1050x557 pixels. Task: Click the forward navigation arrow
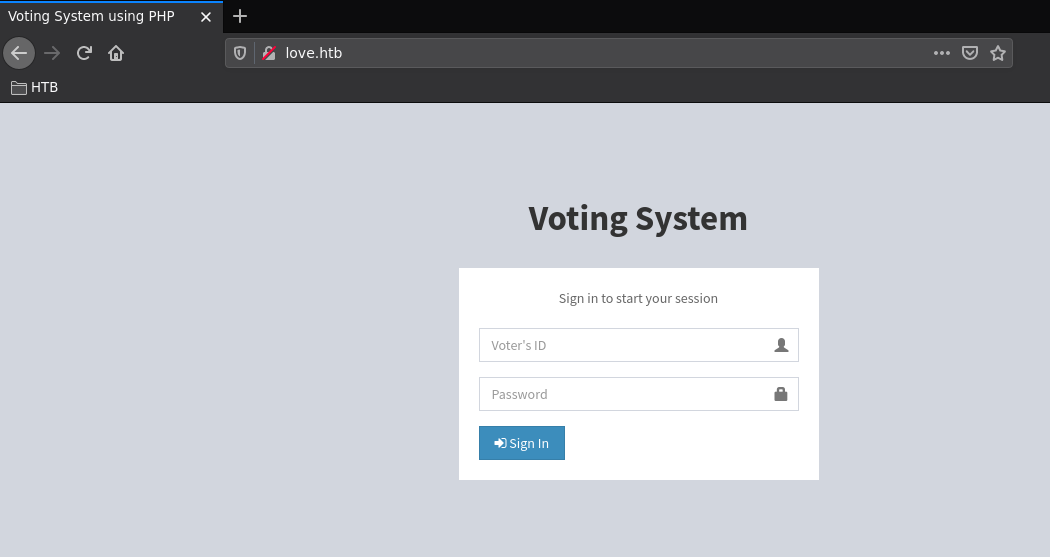[52, 53]
